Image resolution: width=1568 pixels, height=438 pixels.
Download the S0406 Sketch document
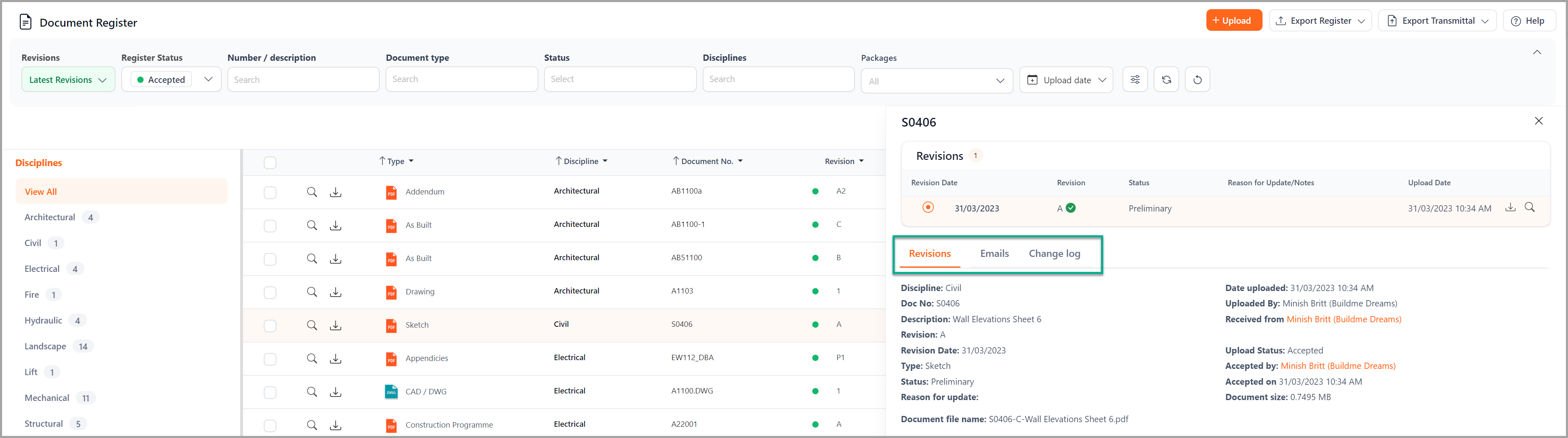click(335, 325)
